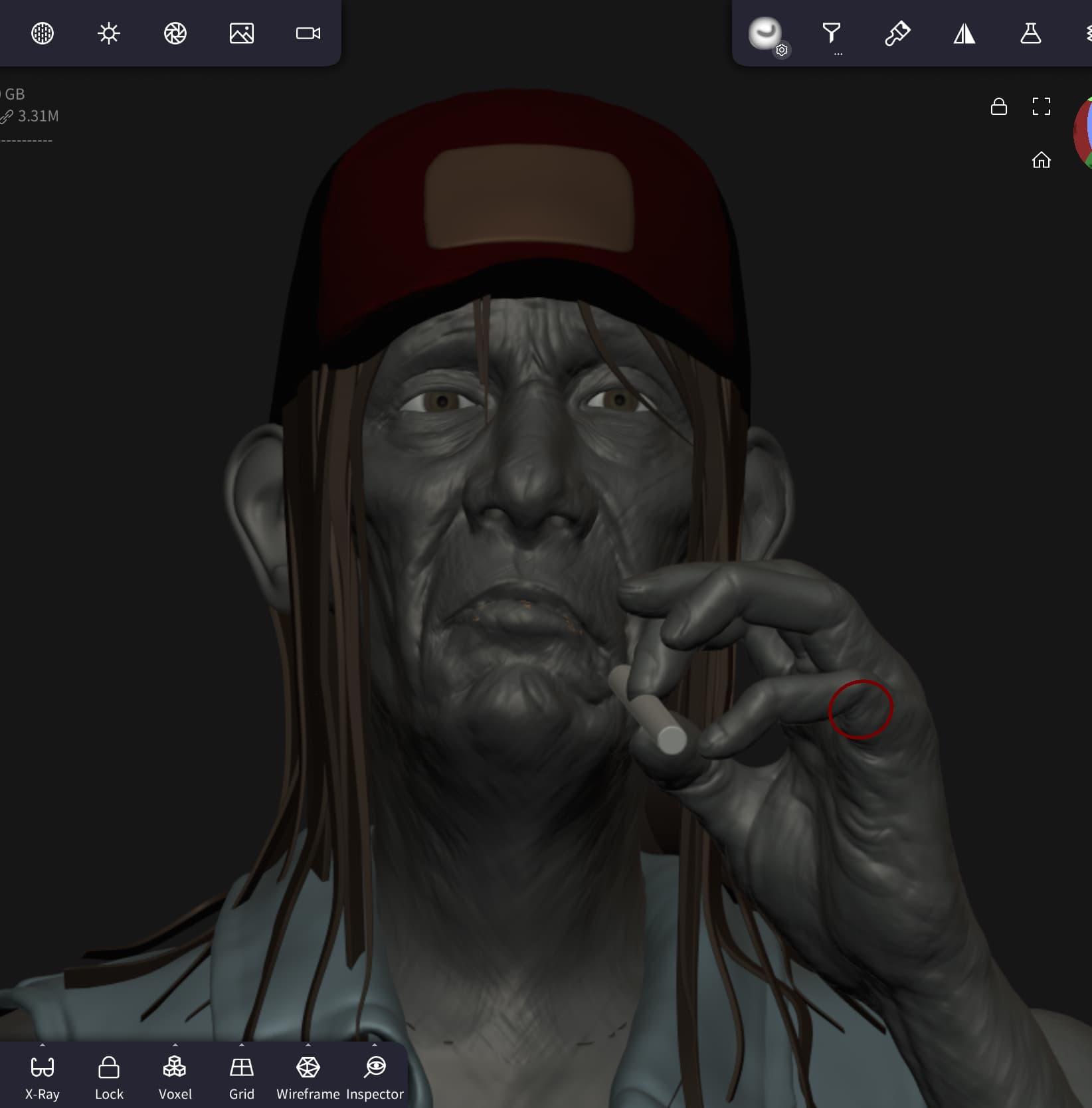Toggle Wireframe display
Screen dimensions: 1092x1108
(x=308, y=1077)
